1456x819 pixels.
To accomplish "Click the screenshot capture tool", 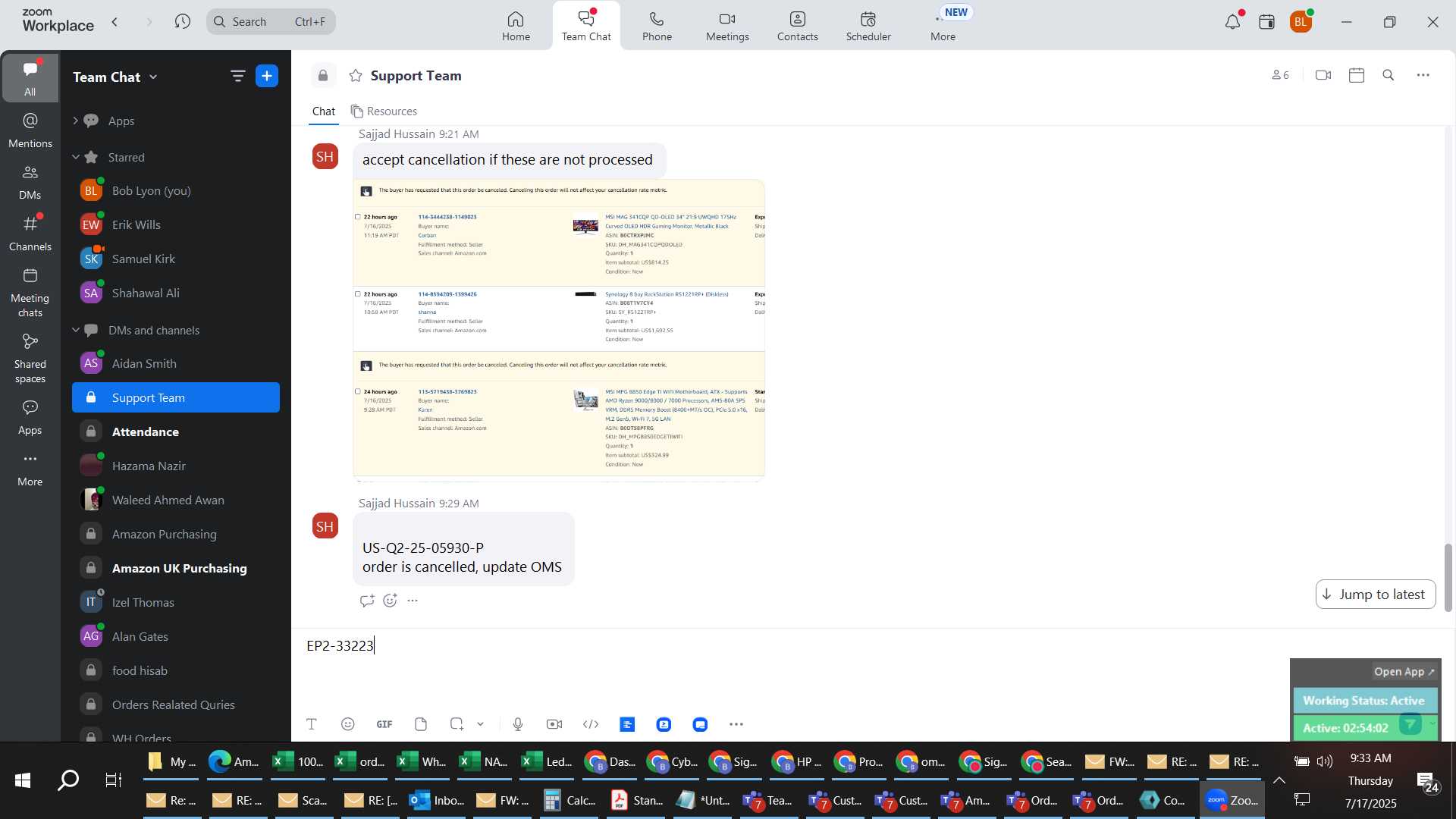I will point(457,724).
